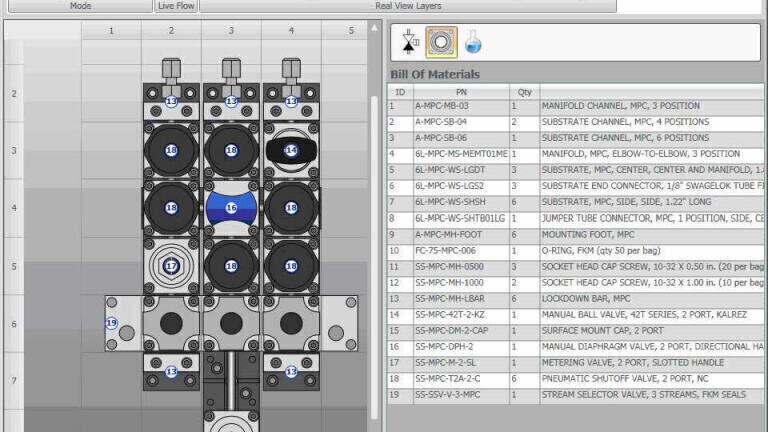Select pneumatic valve 18 at column 2 row 3

171,150
